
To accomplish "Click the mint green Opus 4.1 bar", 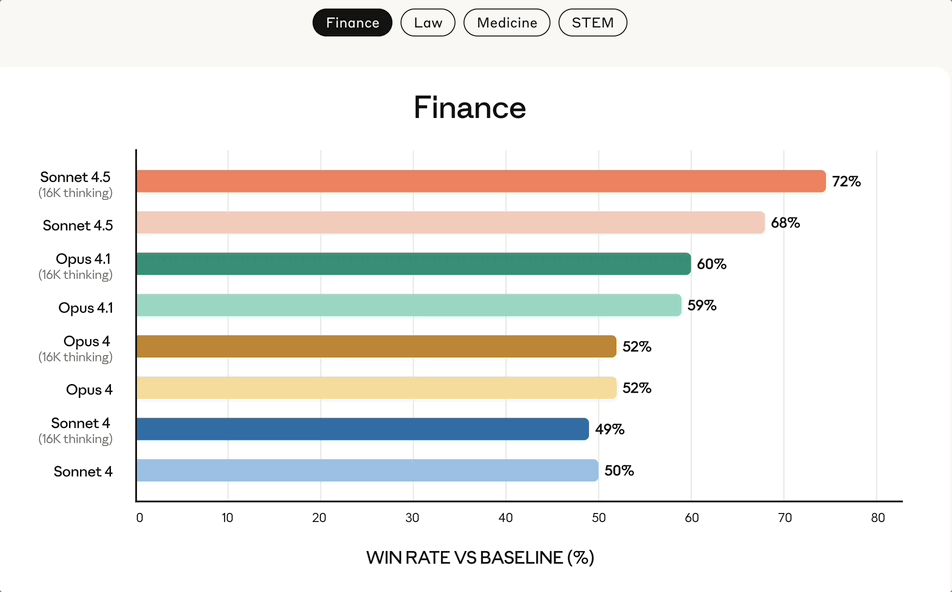I will [408, 305].
